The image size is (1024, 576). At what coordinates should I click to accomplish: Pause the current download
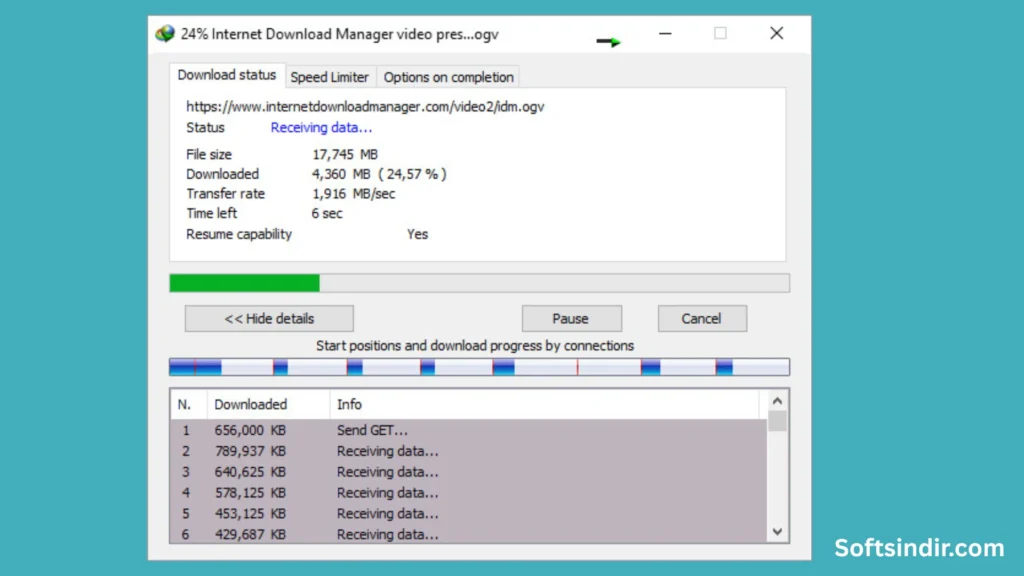(571, 318)
